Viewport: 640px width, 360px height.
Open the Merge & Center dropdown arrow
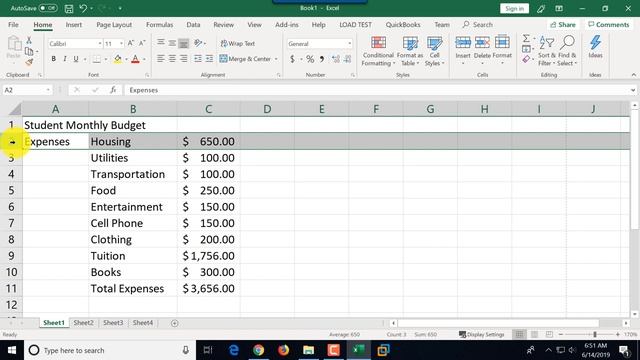[x=276, y=59]
